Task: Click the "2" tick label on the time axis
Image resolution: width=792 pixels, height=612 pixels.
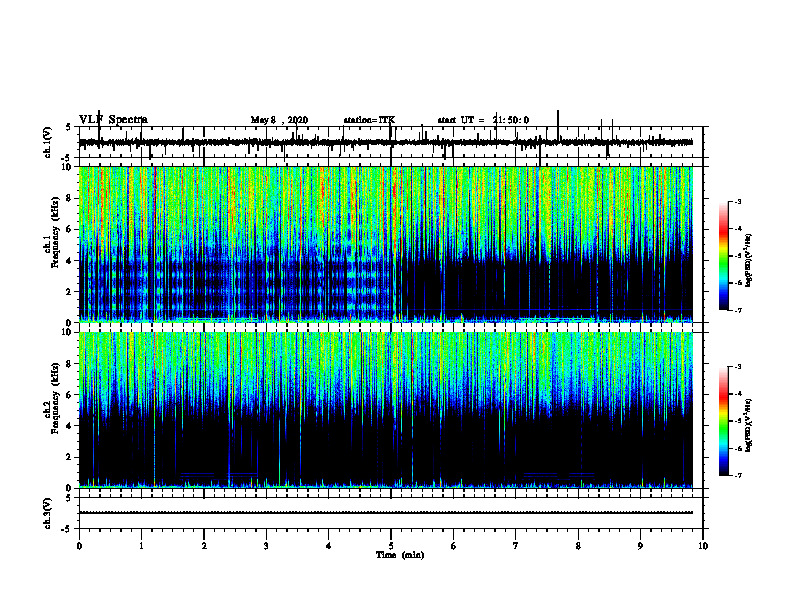Action: [x=204, y=546]
